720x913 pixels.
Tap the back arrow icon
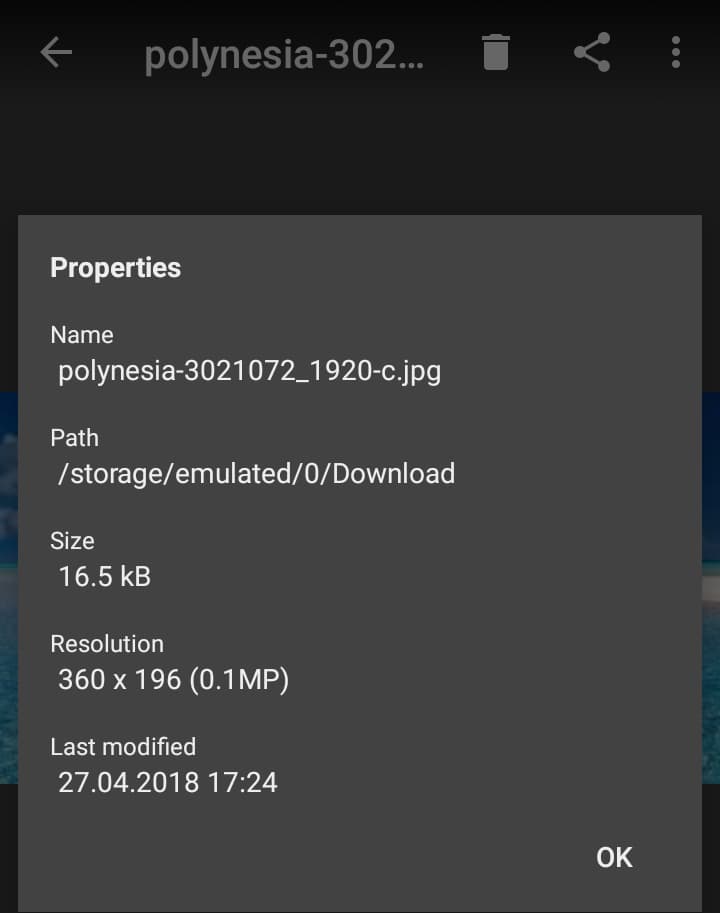pyautogui.click(x=56, y=53)
